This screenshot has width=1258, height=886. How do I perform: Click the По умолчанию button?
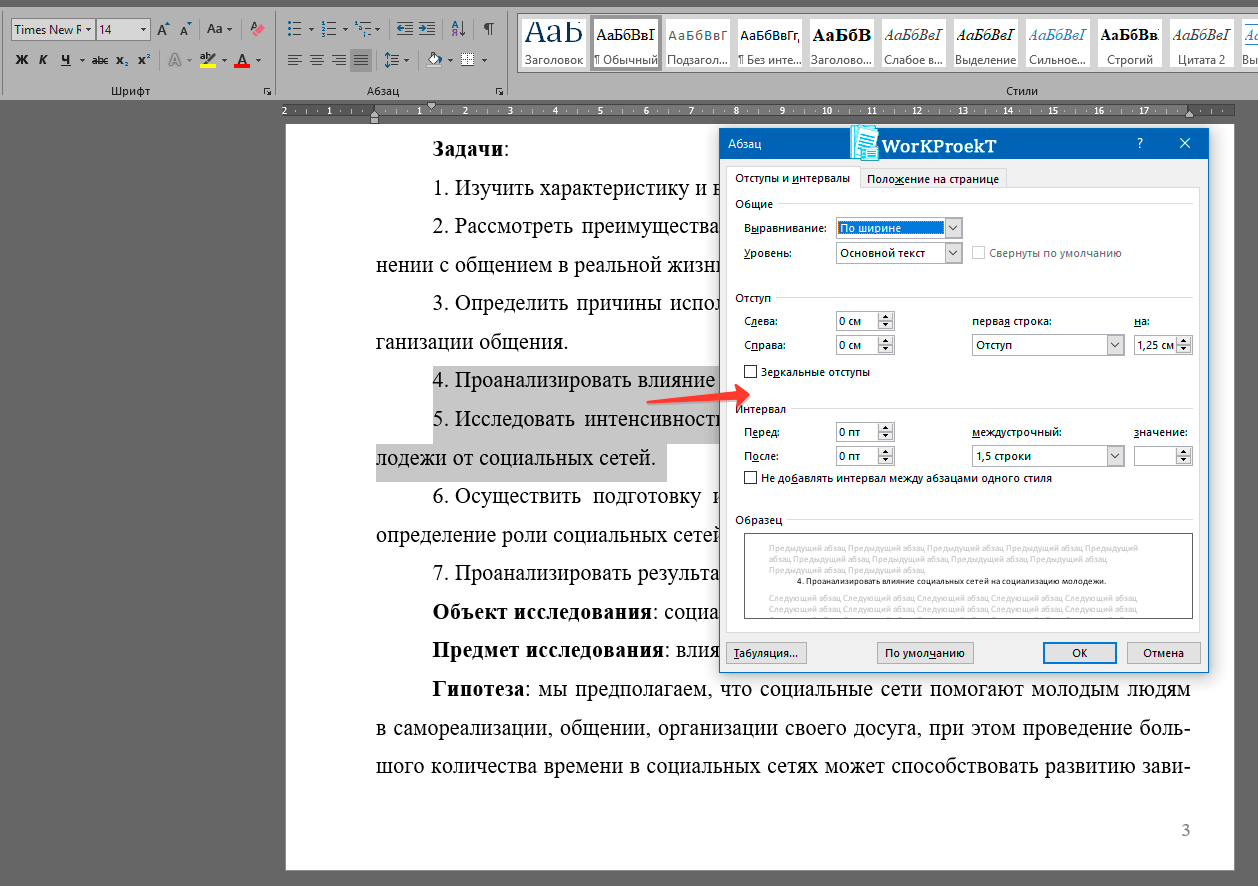(924, 652)
